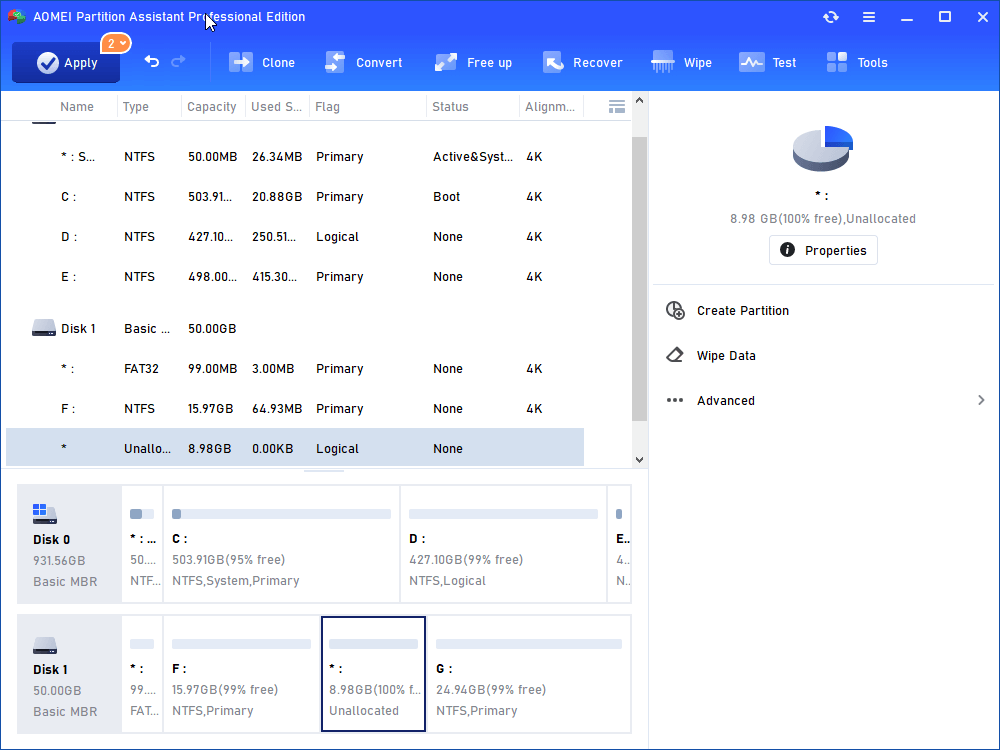Select the Disk 0 block in the disk map
The width and height of the screenshot is (1000, 750).
pyautogui.click(x=69, y=544)
